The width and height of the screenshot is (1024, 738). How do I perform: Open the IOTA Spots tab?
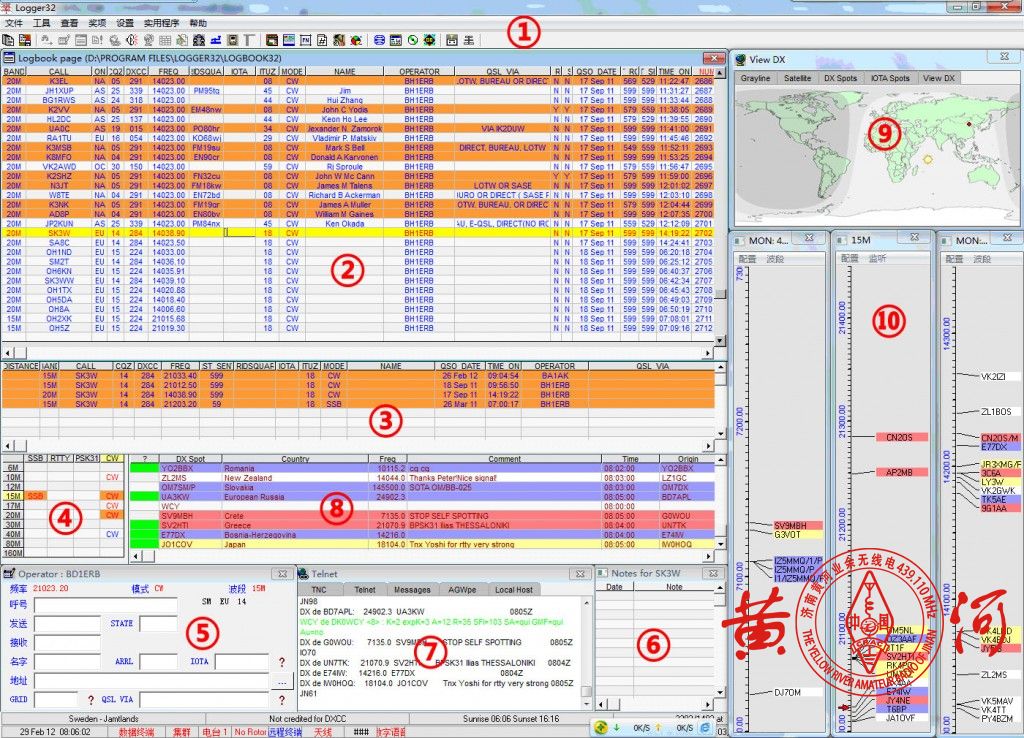coord(890,77)
